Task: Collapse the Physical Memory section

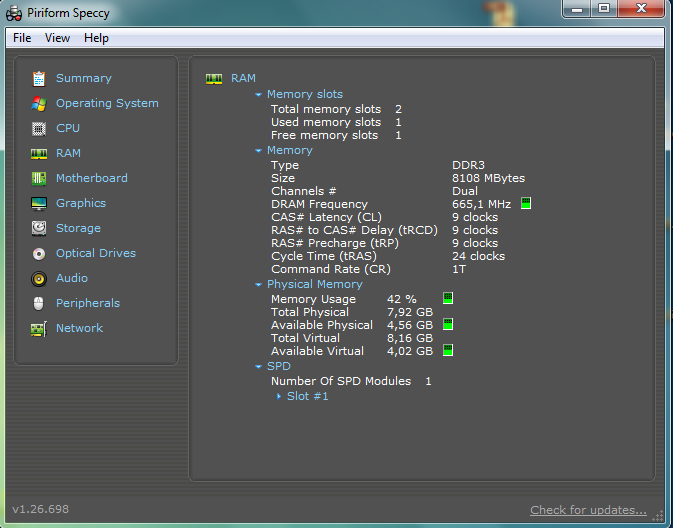Action: click(258, 285)
